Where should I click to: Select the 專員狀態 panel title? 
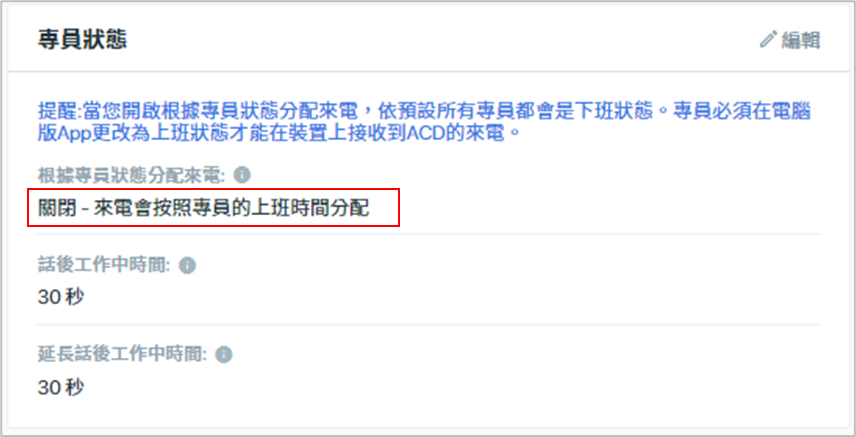[82, 40]
